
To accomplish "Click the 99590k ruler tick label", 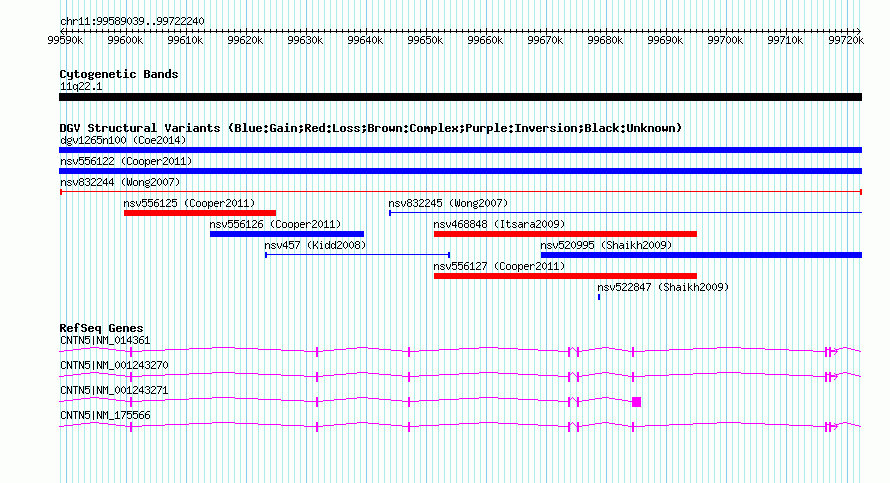I will coord(65,40).
